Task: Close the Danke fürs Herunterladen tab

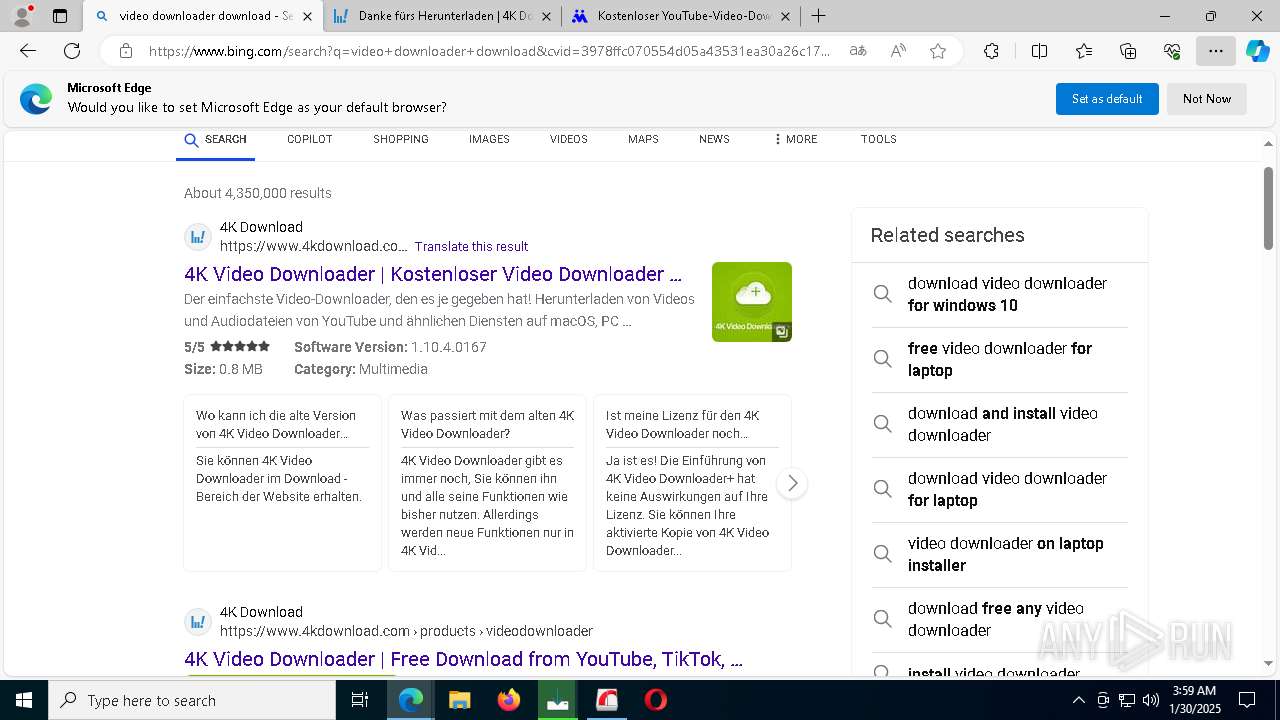Action: point(546,16)
